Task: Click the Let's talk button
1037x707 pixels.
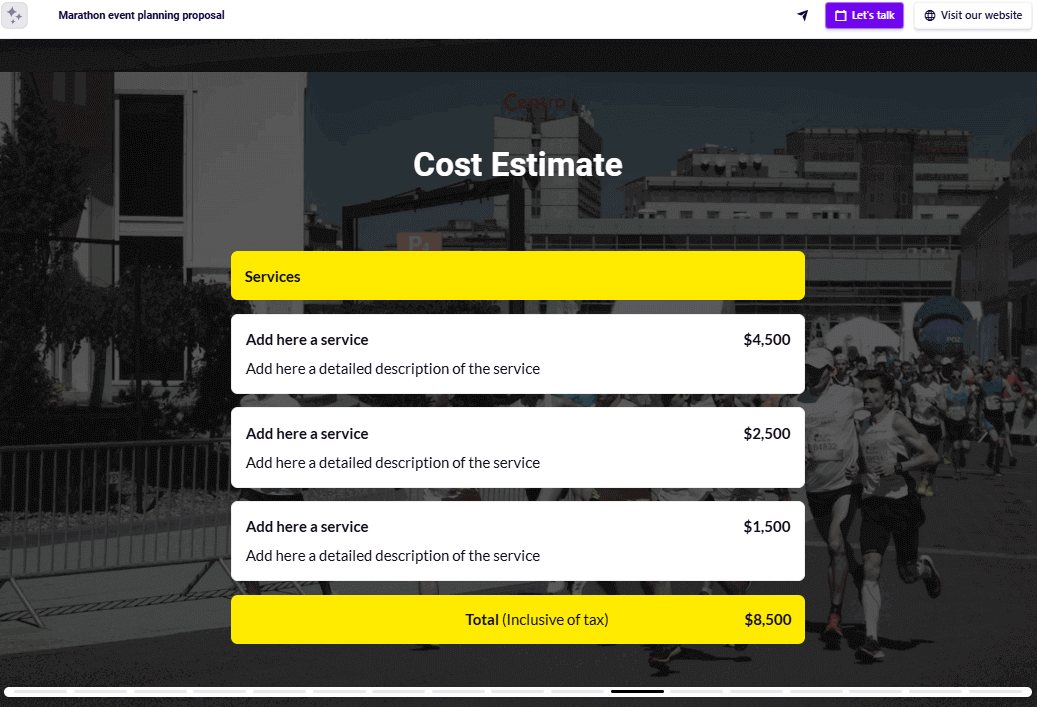Action: pos(864,15)
